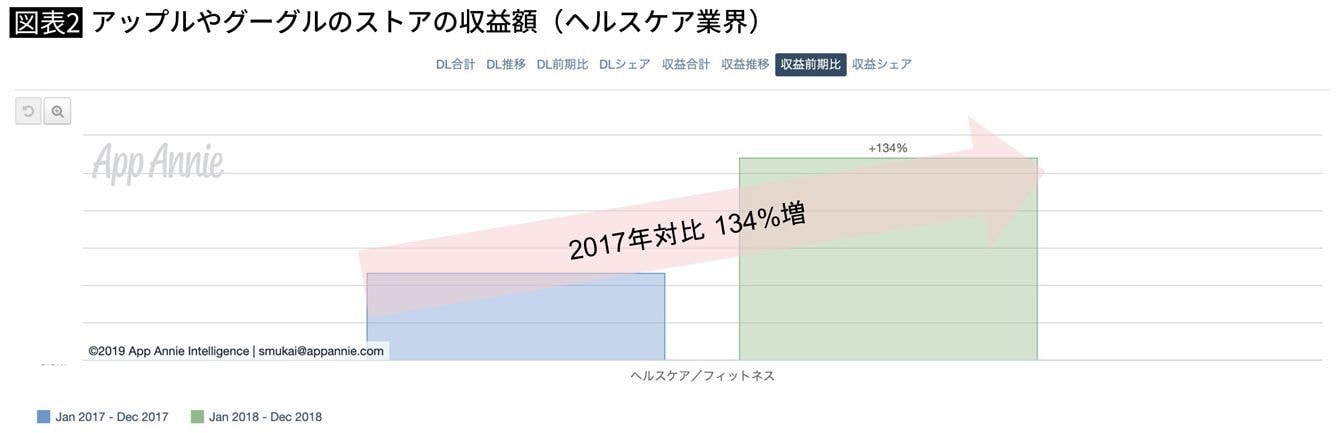1340x433 pixels.
Task: Click the App Annie watermark logo
Action: [x=158, y=162]
